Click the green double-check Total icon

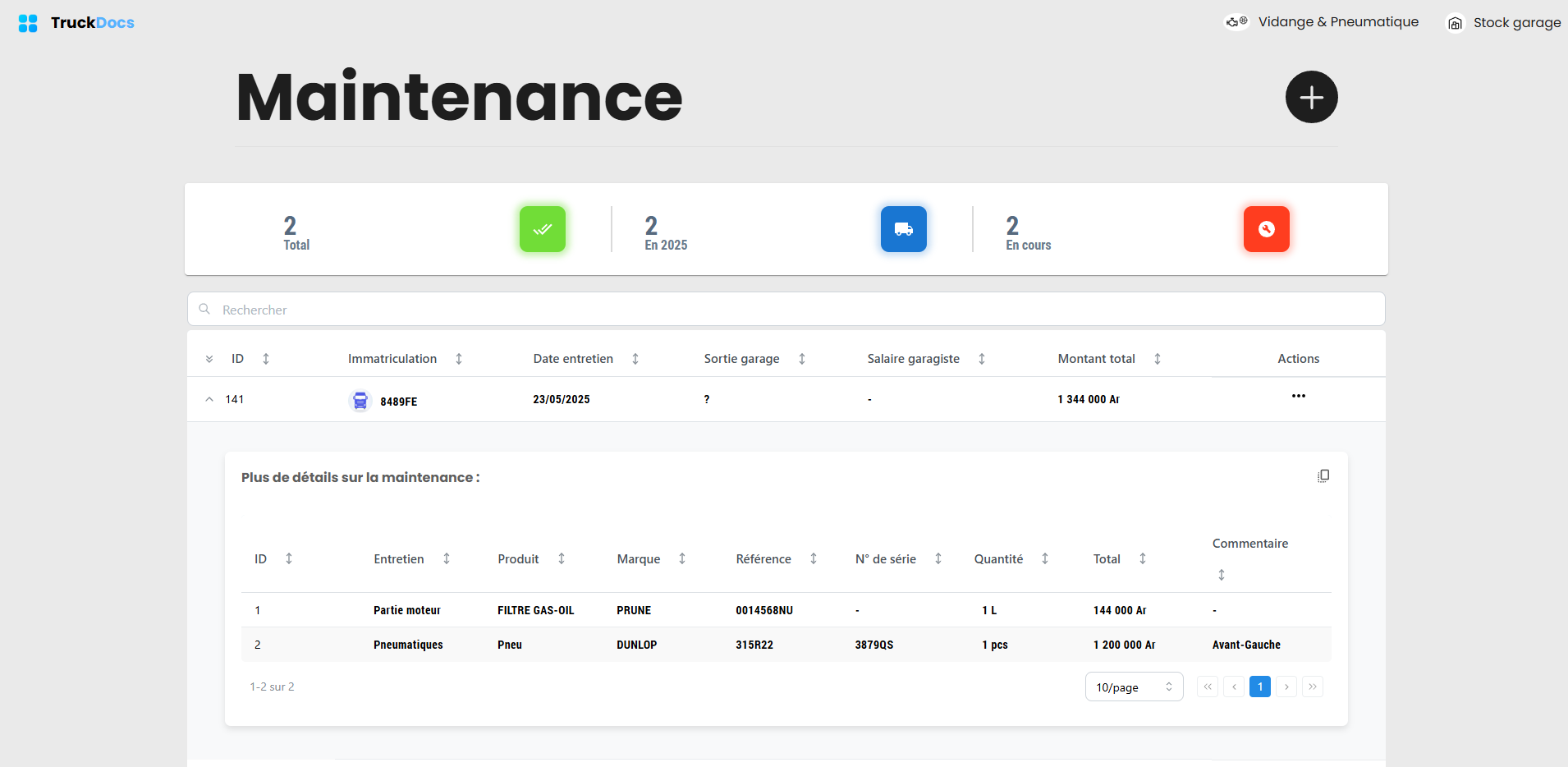point(543,229)
